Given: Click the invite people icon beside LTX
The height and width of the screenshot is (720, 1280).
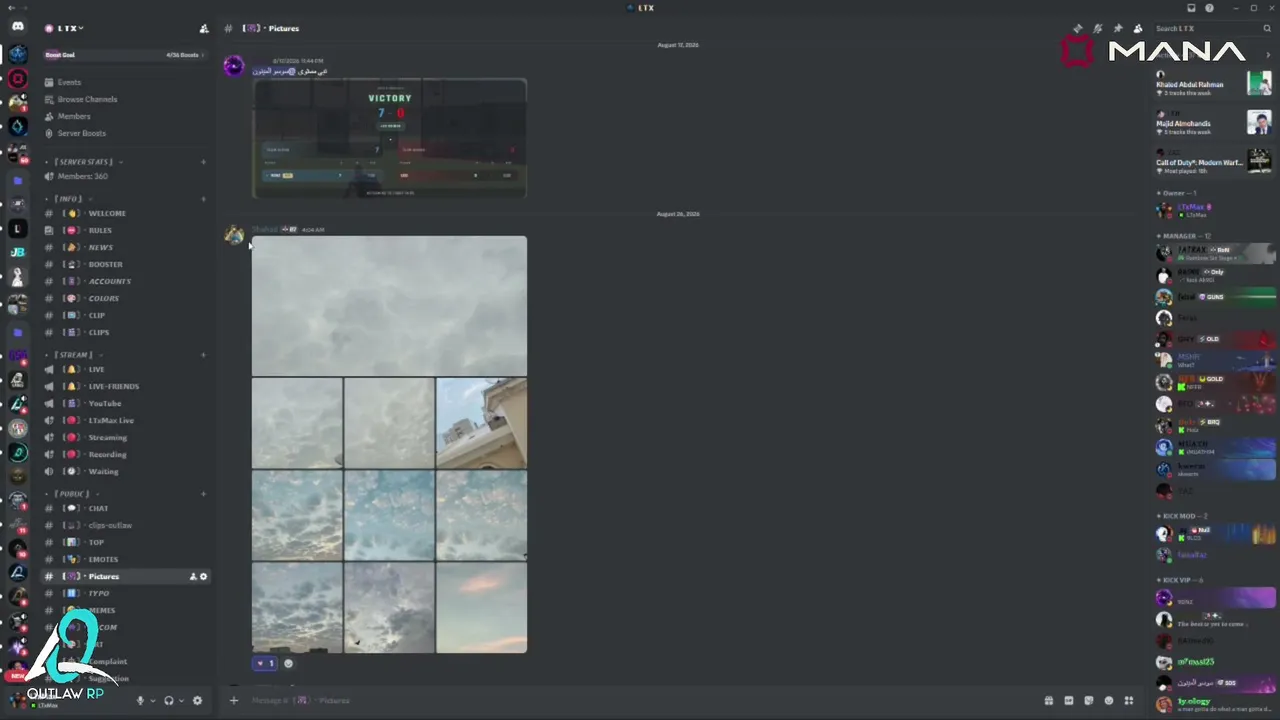Looking at the screenshot, I should point(204,28).
